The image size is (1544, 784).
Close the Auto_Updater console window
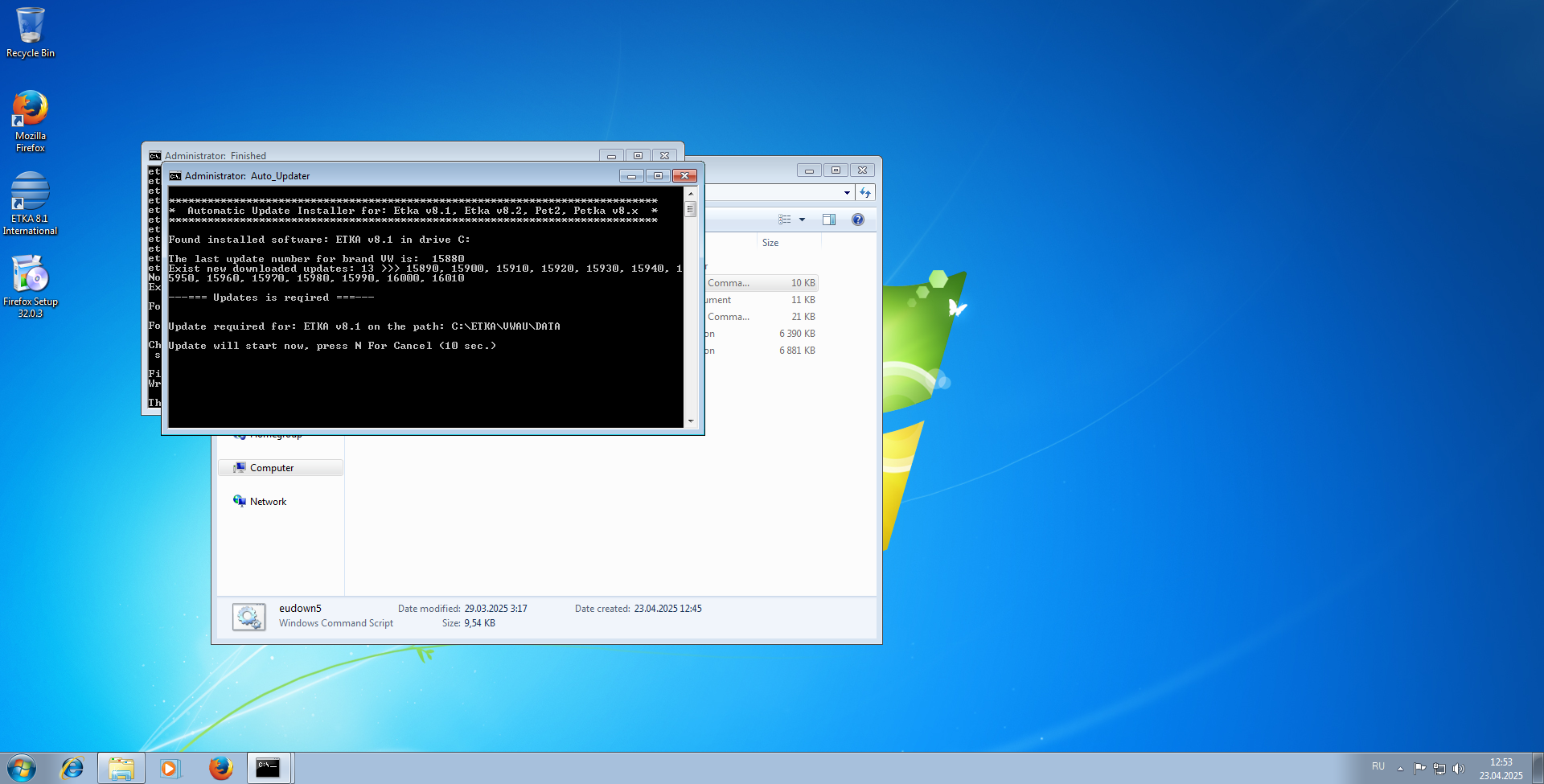684,176
